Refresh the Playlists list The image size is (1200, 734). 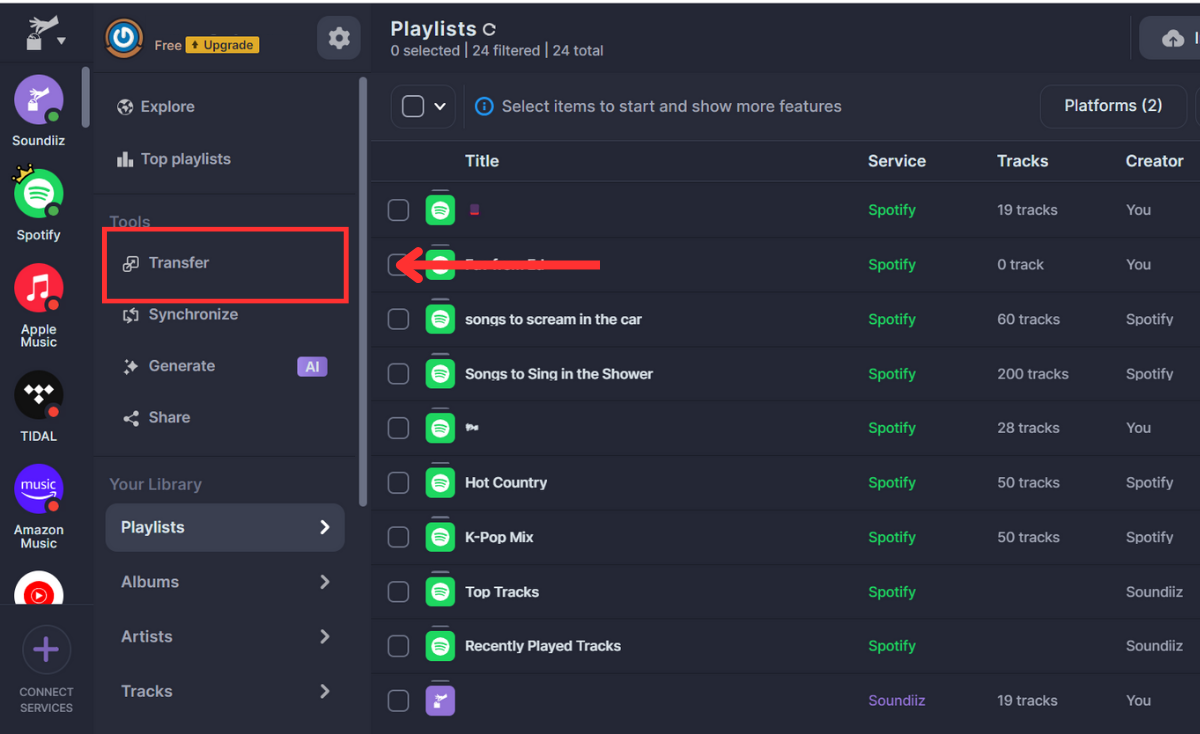pos(490,30)
